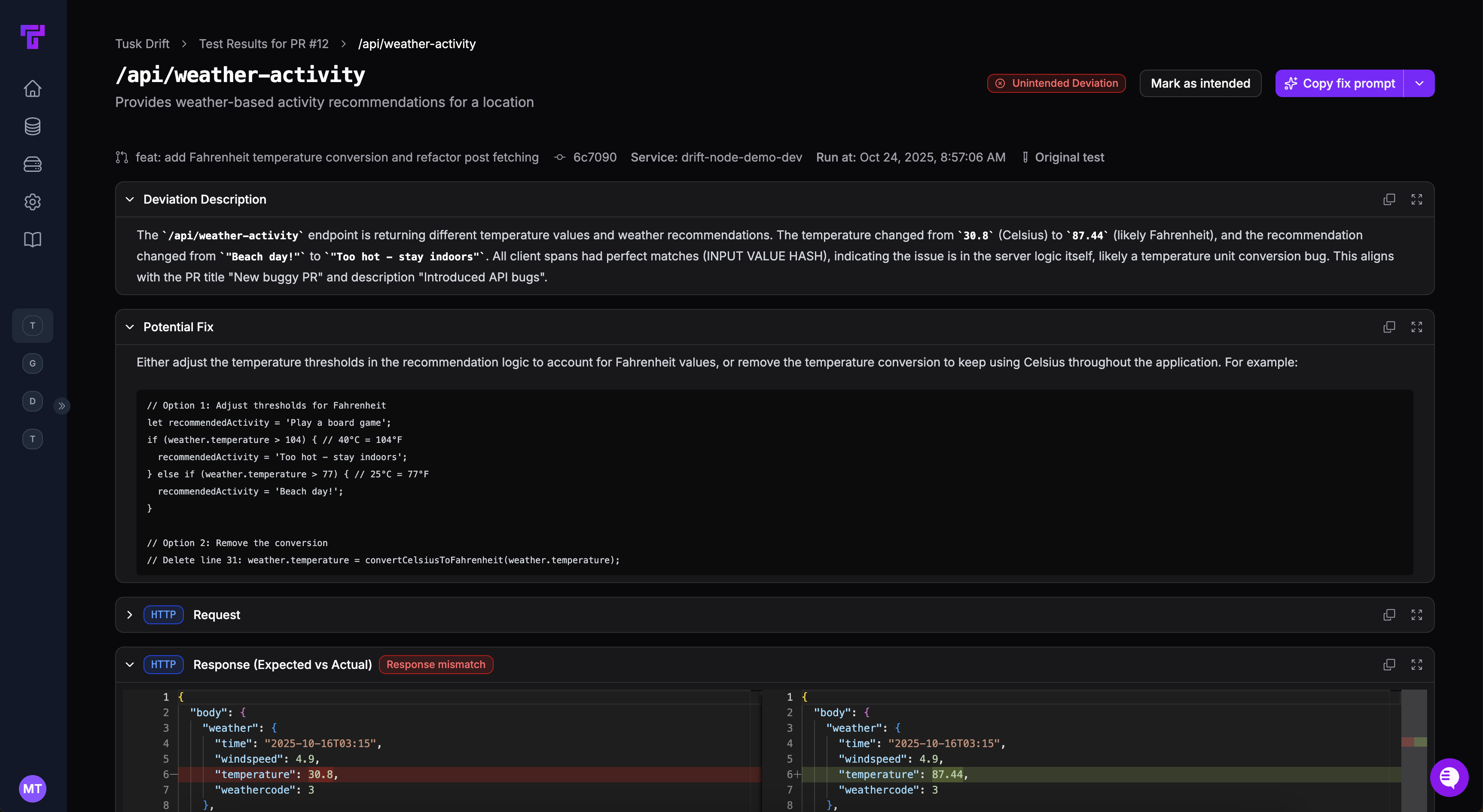This screenshot has height=812, width=1483.
Task: Select the database icon in the sidebar
Action: click(x=32, y=126)
